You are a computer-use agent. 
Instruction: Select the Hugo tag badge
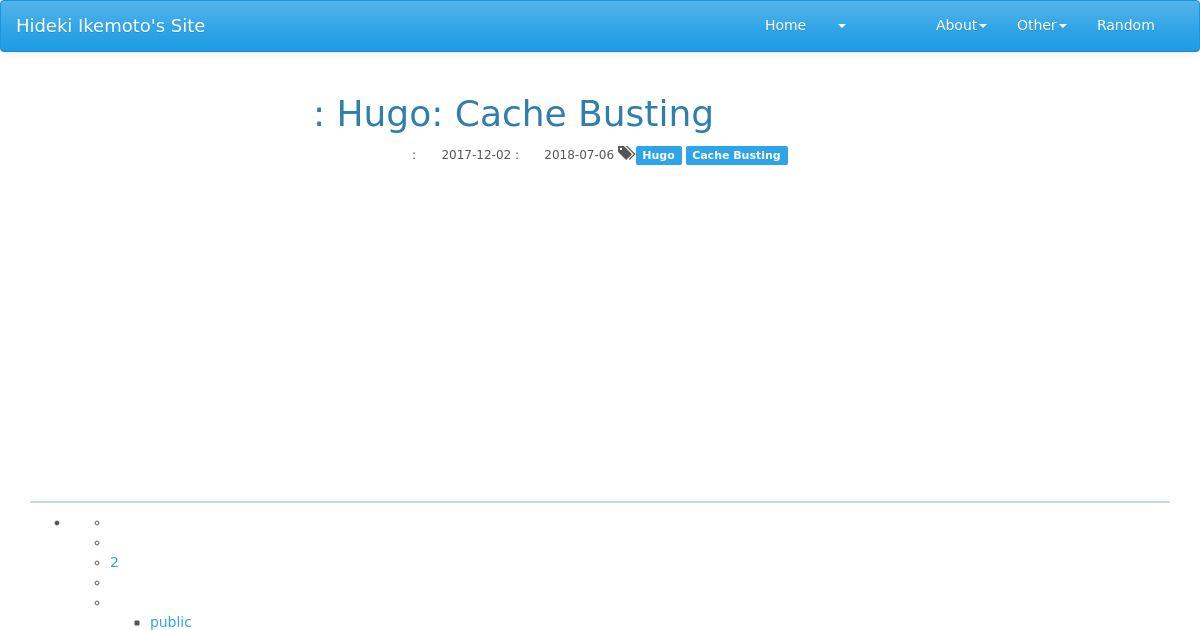(658, 155)
